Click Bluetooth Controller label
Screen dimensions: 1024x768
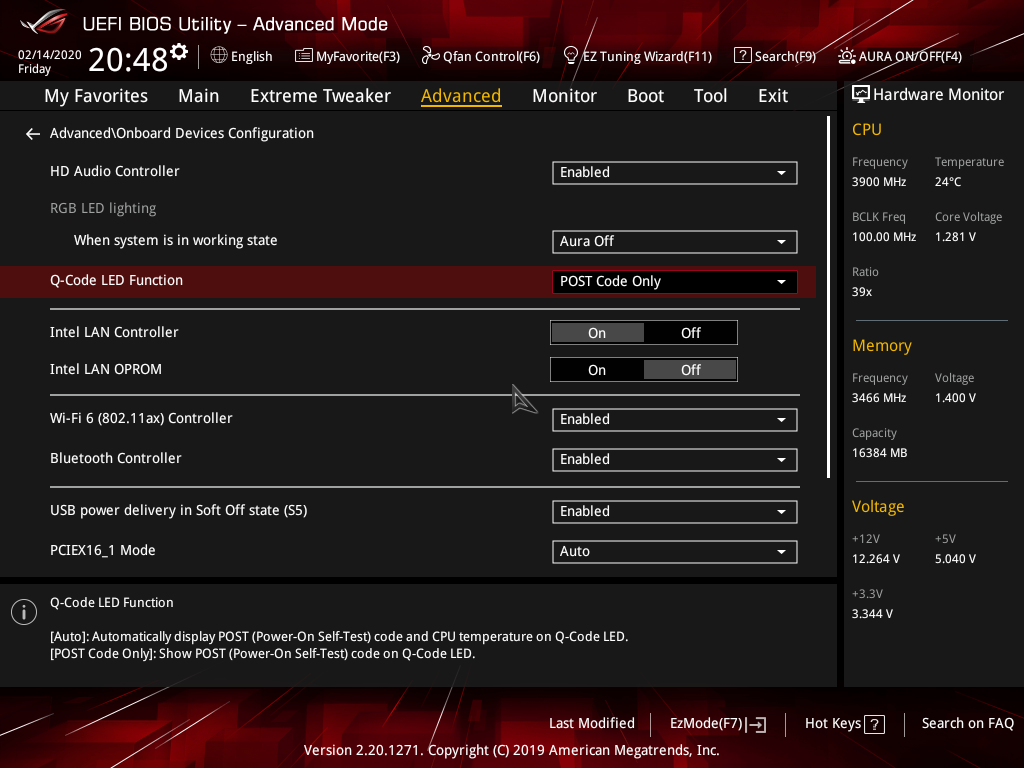(x=116, y=458)
